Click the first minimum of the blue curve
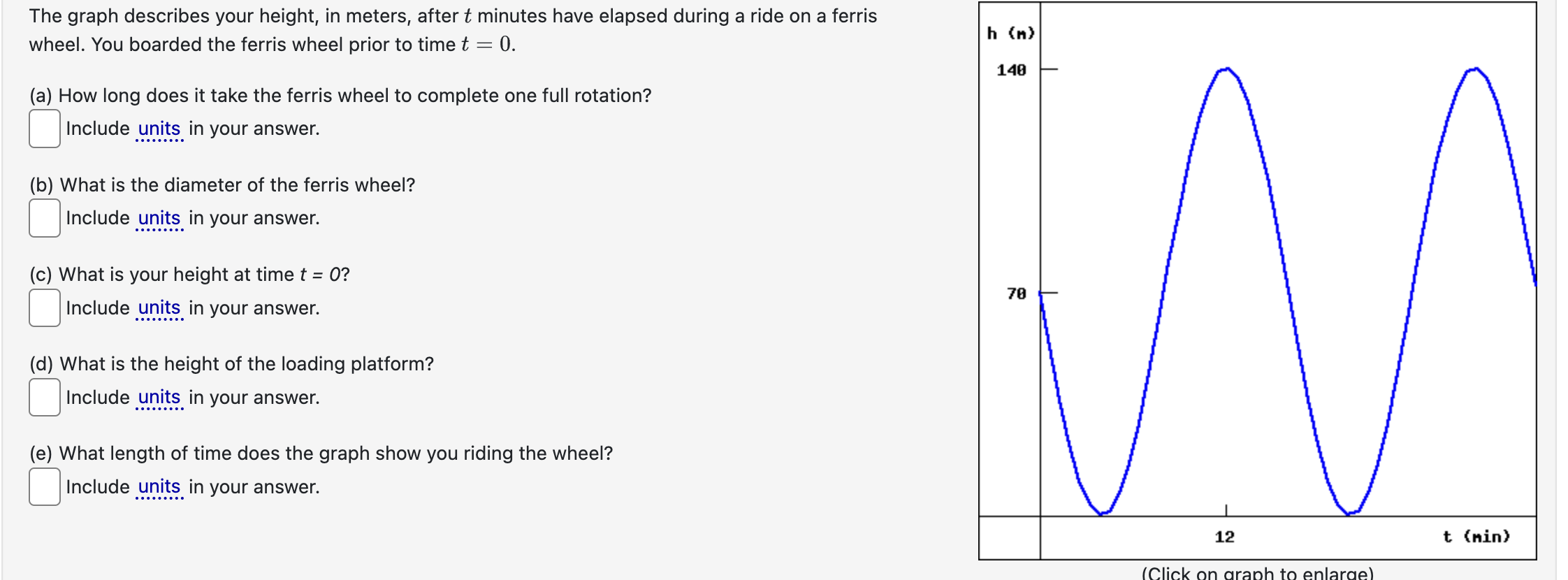The image size is (1568, 580). click(1102, 513)
